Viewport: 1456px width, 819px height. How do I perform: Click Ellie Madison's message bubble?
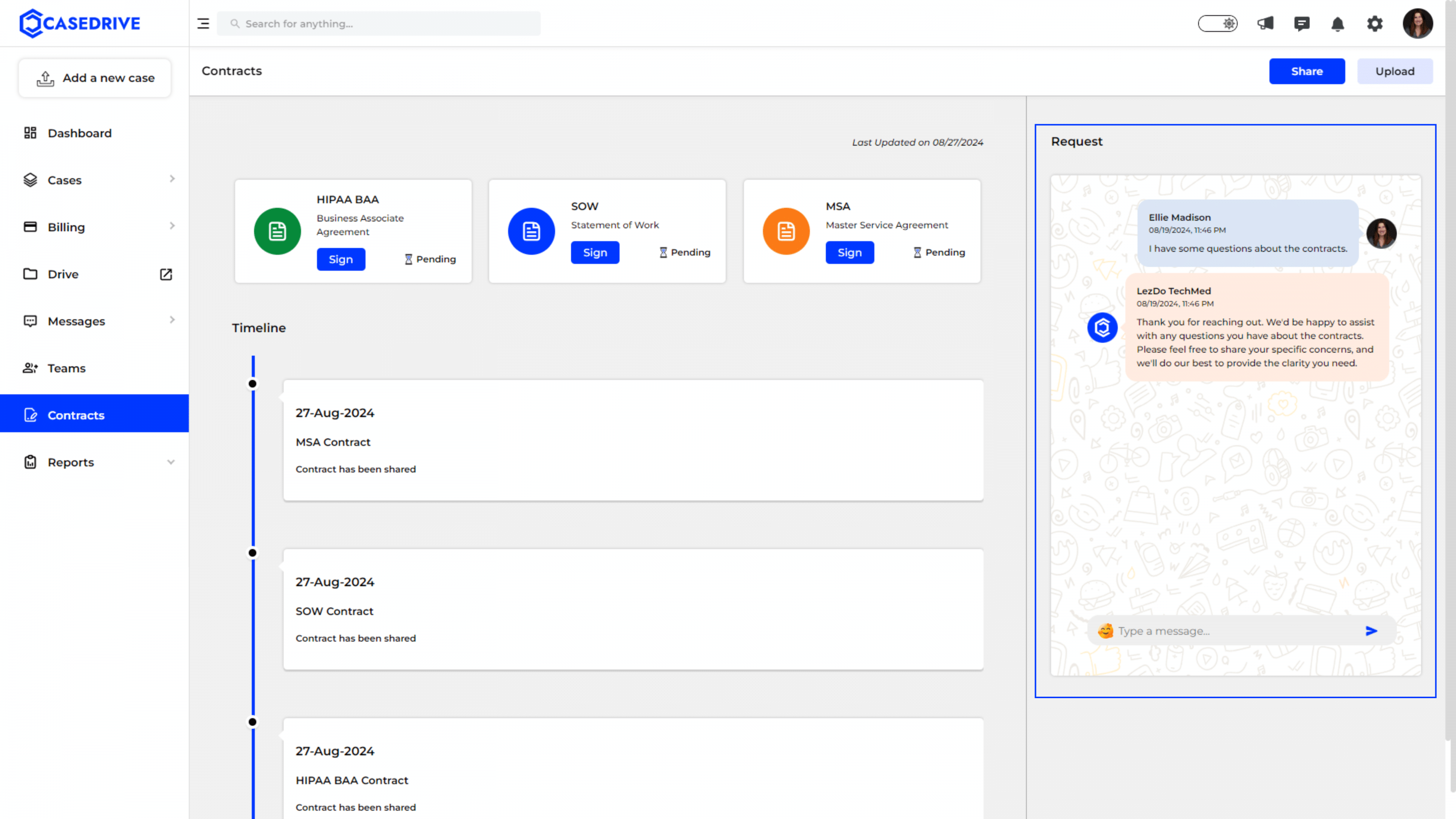(x=1247, y=233)
